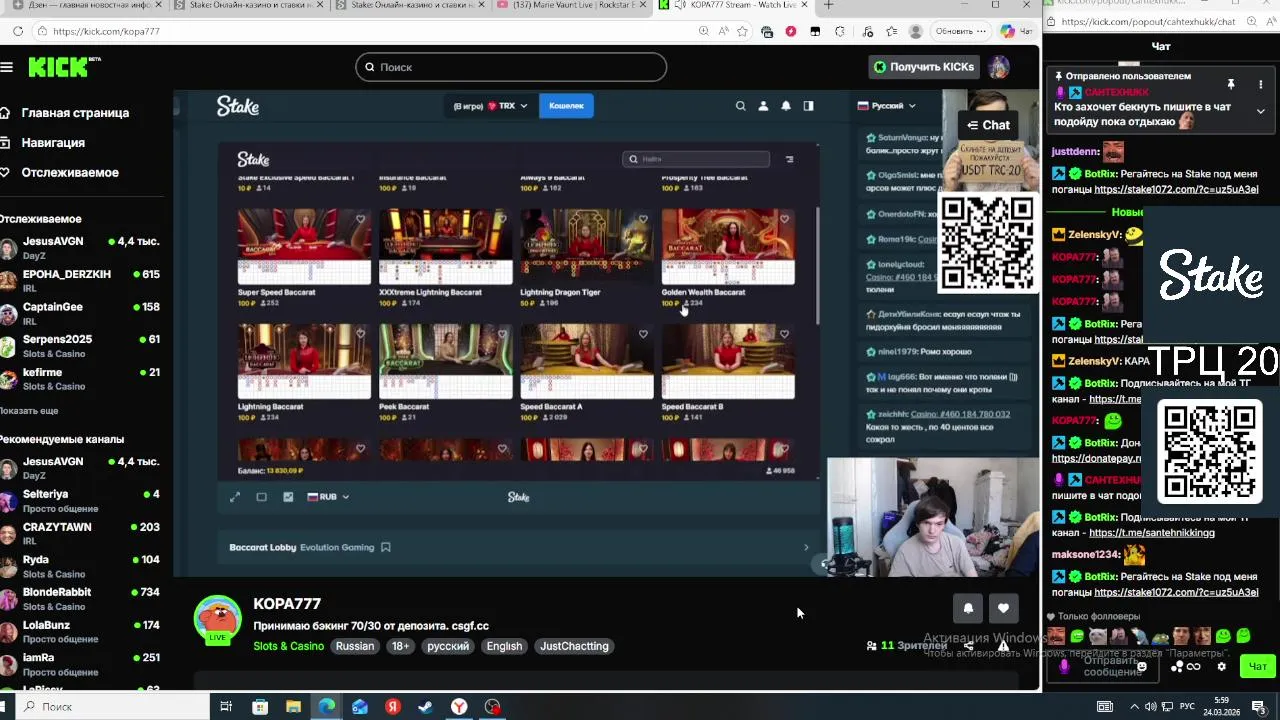
Task: Open Windows notification center icon
Action: (x=1259, y=707)
